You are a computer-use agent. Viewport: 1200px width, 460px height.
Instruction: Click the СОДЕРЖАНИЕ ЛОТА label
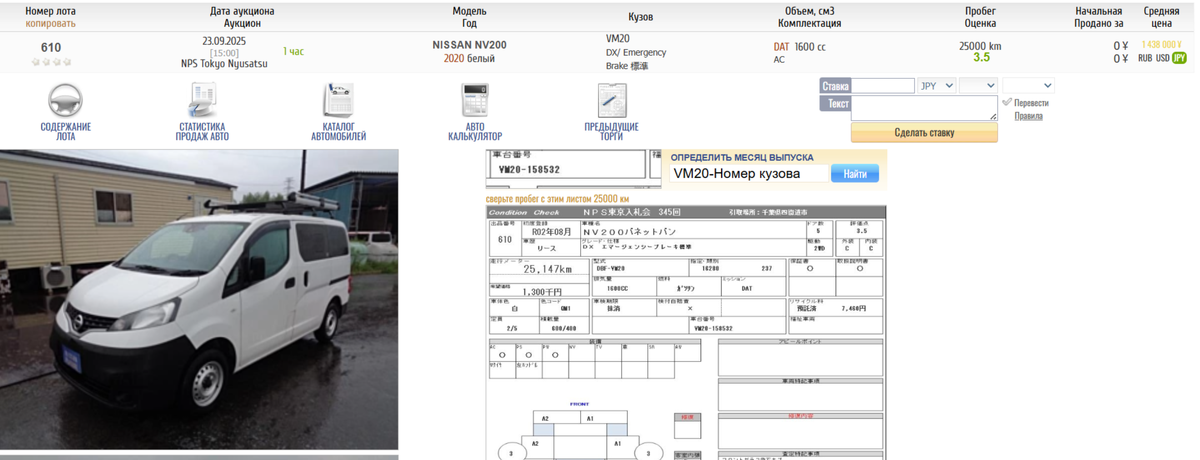66,131
